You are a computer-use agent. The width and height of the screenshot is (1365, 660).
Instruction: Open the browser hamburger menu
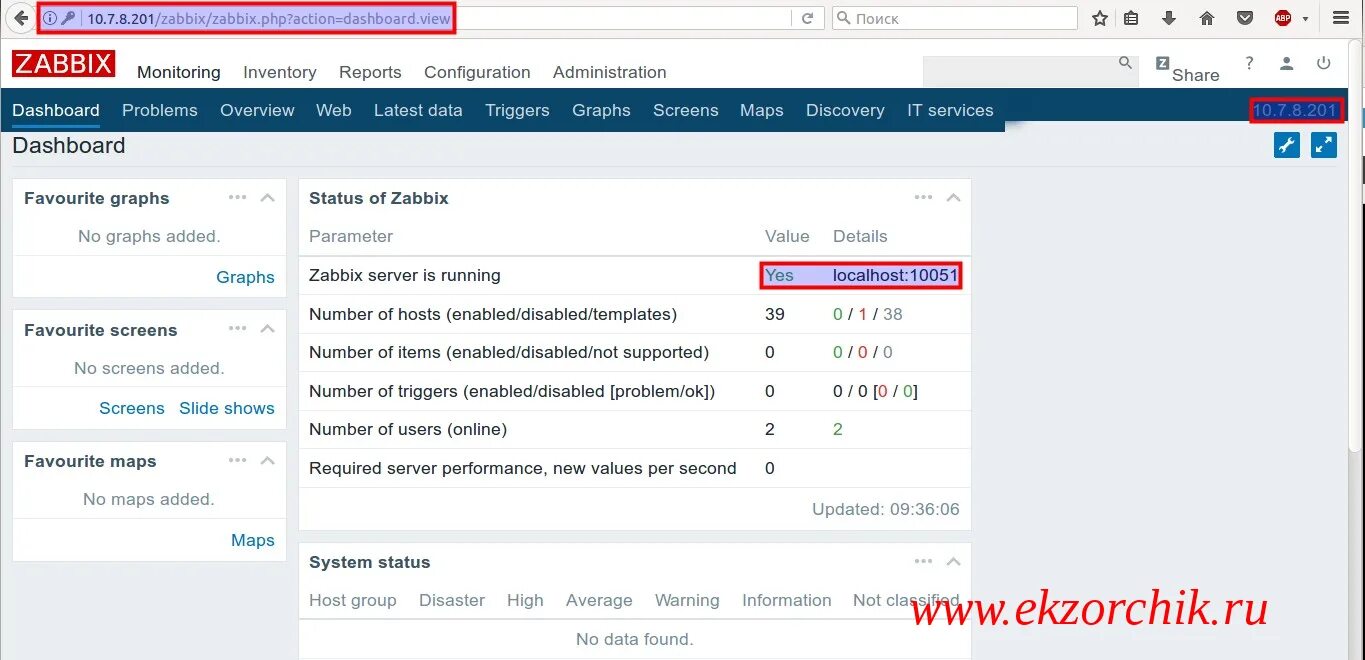click(x=1341, y=18)
